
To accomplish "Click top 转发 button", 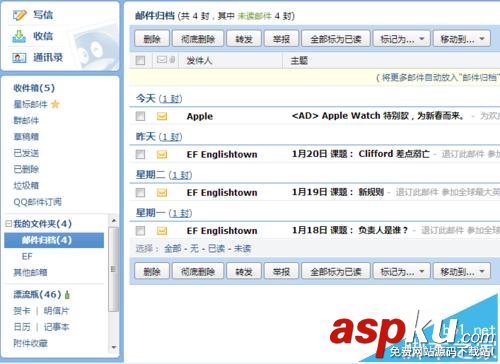I will coord(244,39).
